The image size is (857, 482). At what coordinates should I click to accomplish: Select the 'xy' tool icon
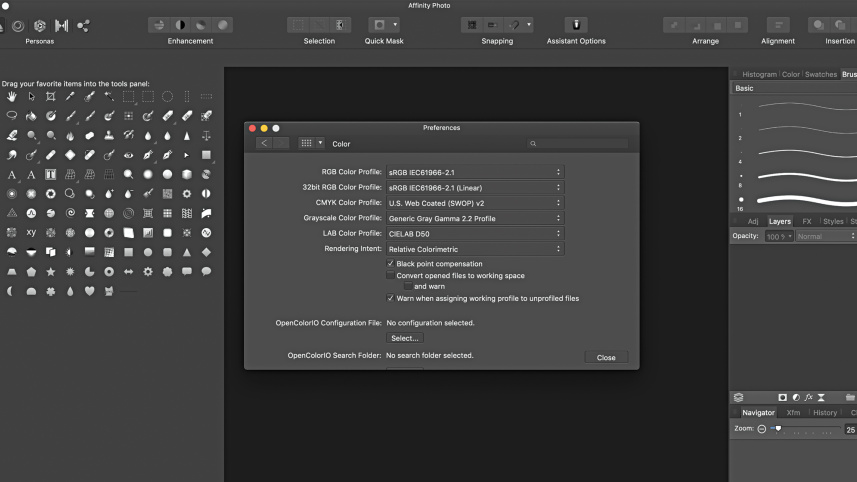click(x=31, y=233)
